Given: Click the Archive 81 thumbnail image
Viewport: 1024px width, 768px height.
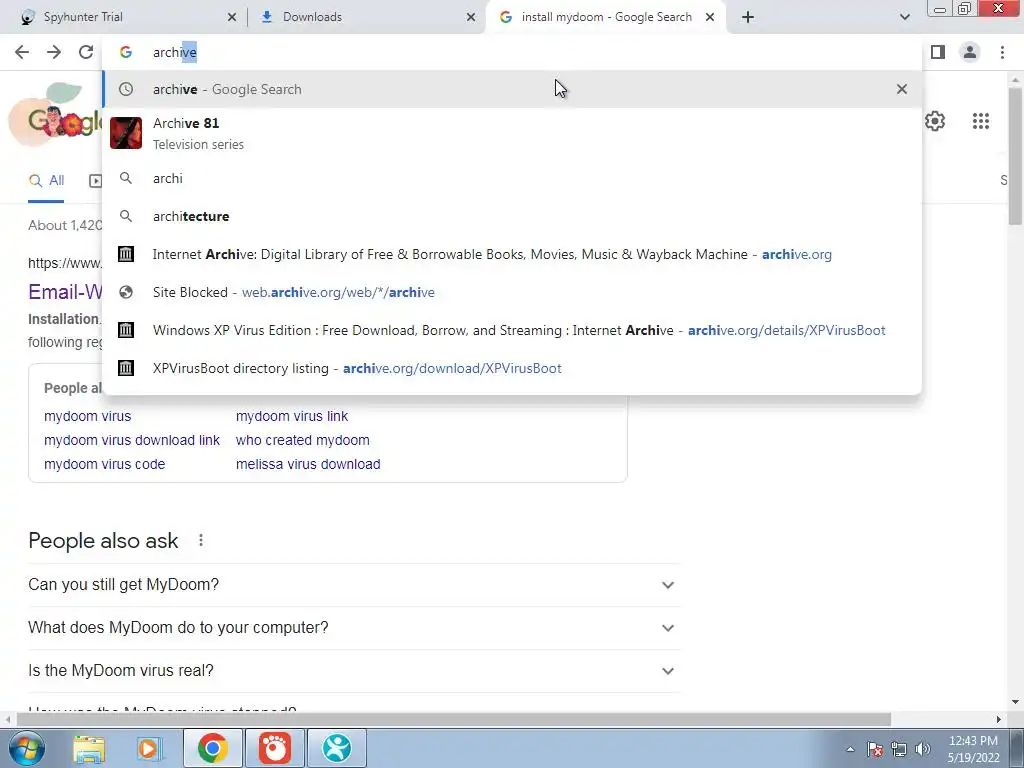Looking at the screenshot, I should (126, 133).
